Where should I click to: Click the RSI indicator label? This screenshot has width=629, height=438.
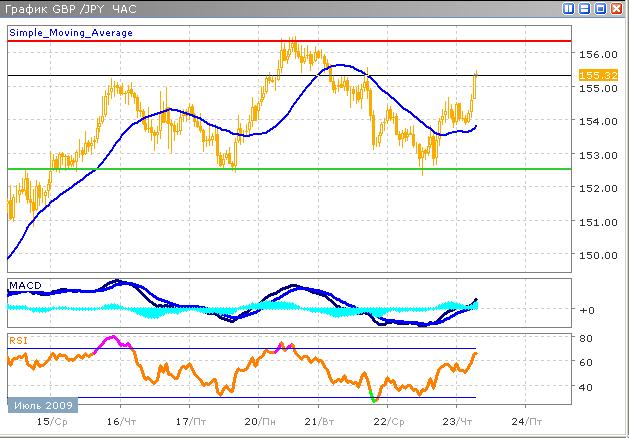coord(18,340)
